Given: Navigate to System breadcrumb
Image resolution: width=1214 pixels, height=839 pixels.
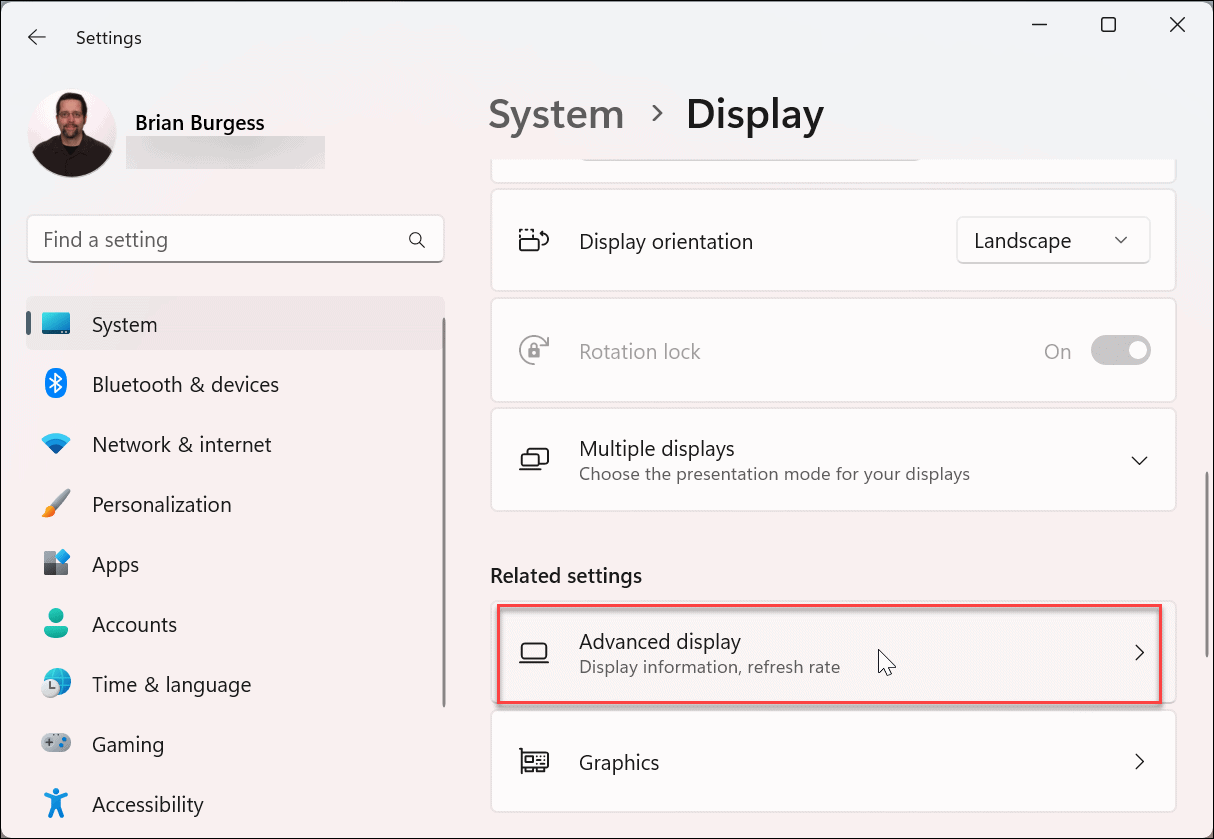Looking at the screenshot, I should click(556, 114).
